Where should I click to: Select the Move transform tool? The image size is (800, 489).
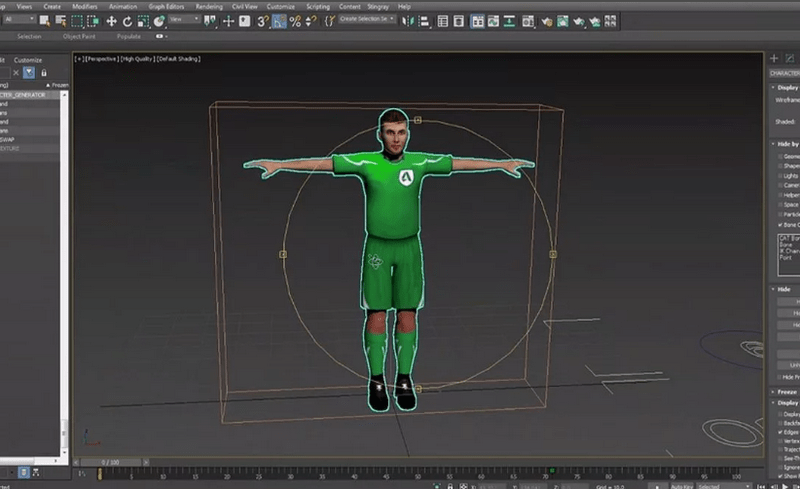pos(111,20)
